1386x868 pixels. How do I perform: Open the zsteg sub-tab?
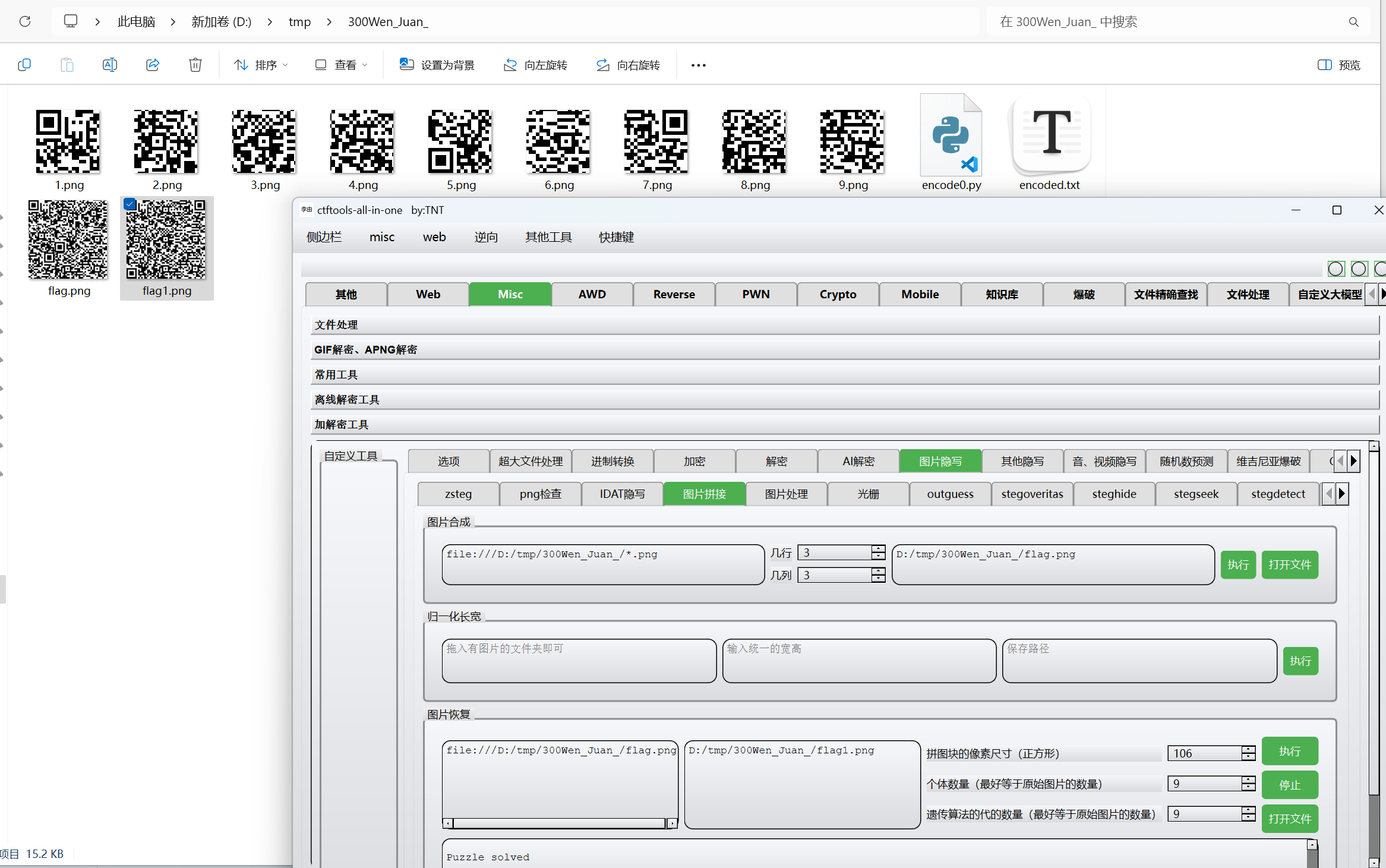click(x=458, y=494)
